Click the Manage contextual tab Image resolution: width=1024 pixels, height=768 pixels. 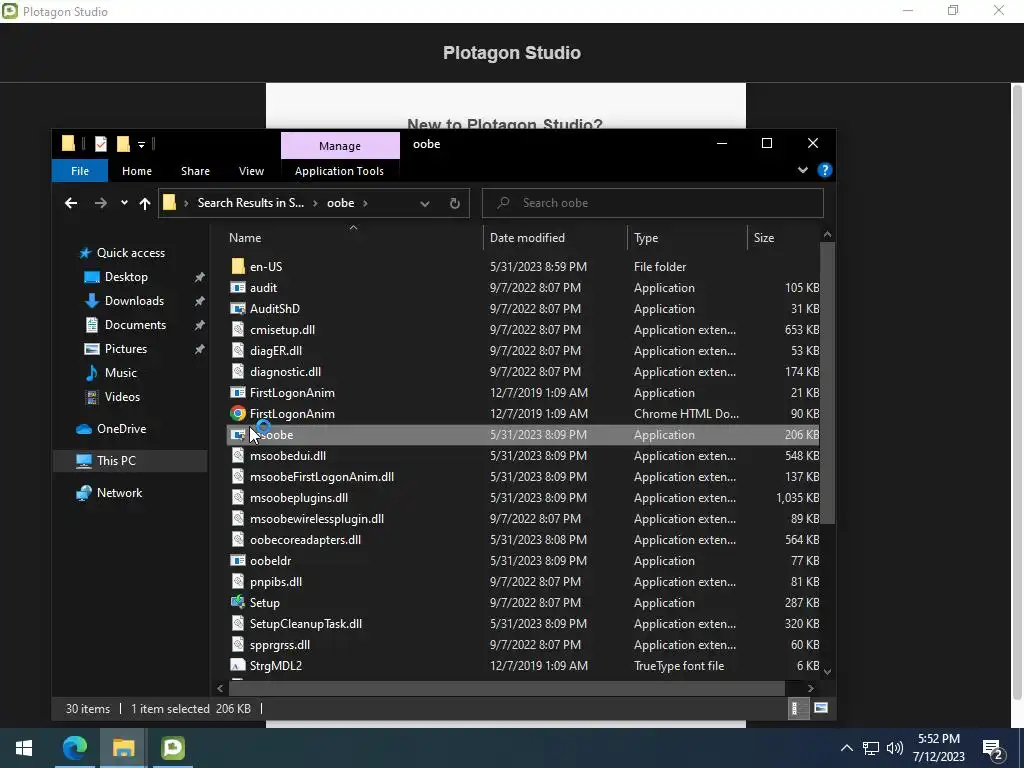[x=340, y=146]
